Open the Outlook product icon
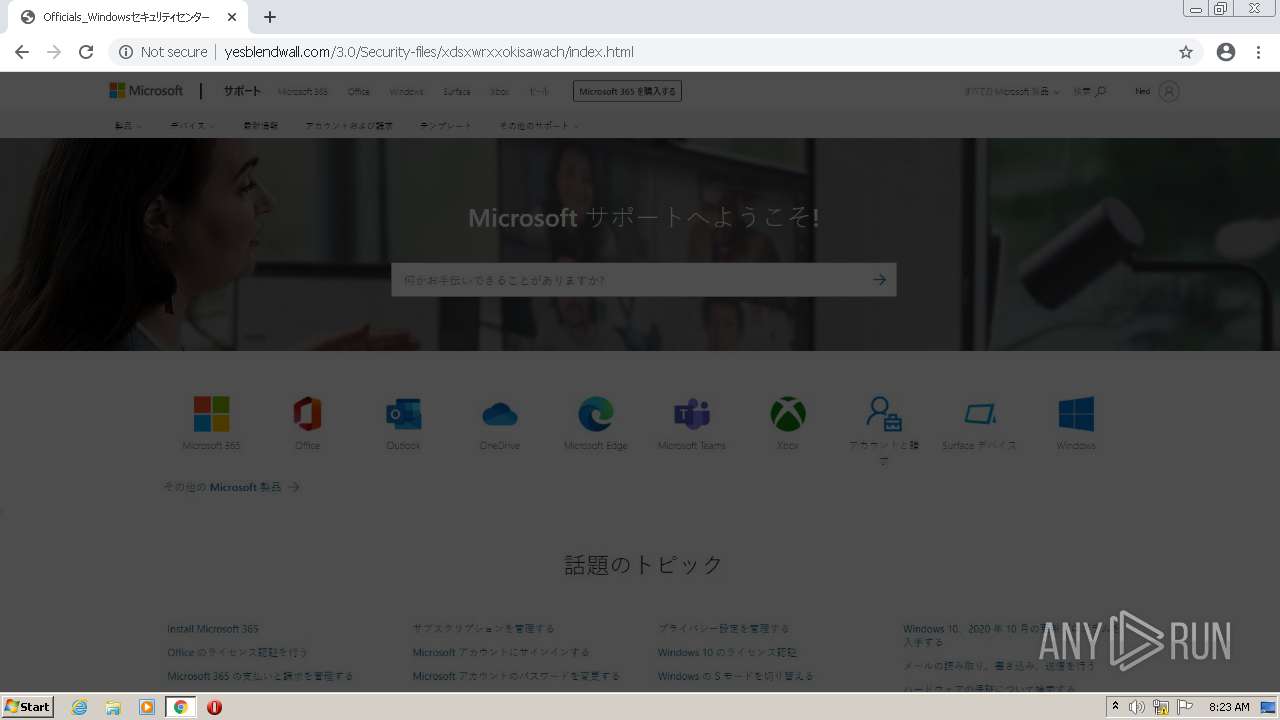 [x=403, y=414]
